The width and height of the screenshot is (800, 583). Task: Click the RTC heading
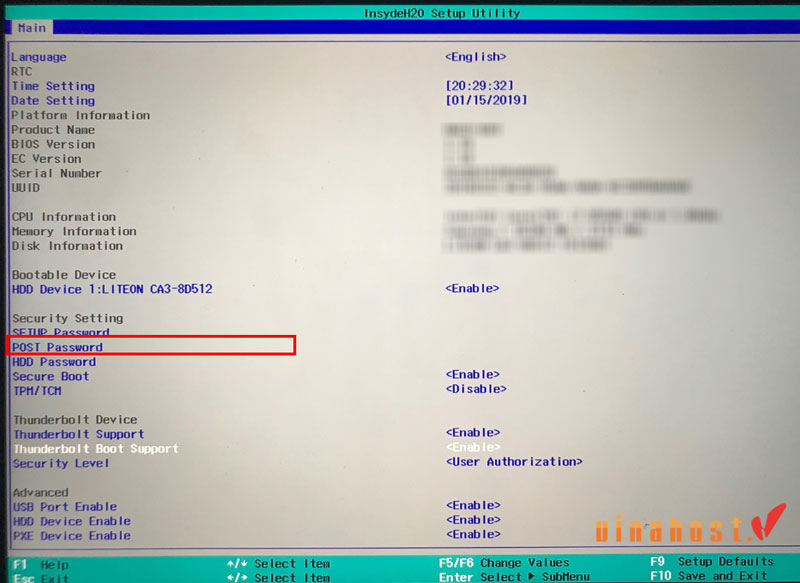[x=21, y=72]
